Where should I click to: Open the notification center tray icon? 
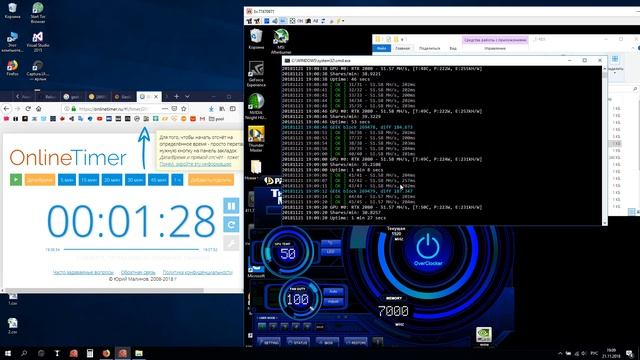(x=630, y=353)
